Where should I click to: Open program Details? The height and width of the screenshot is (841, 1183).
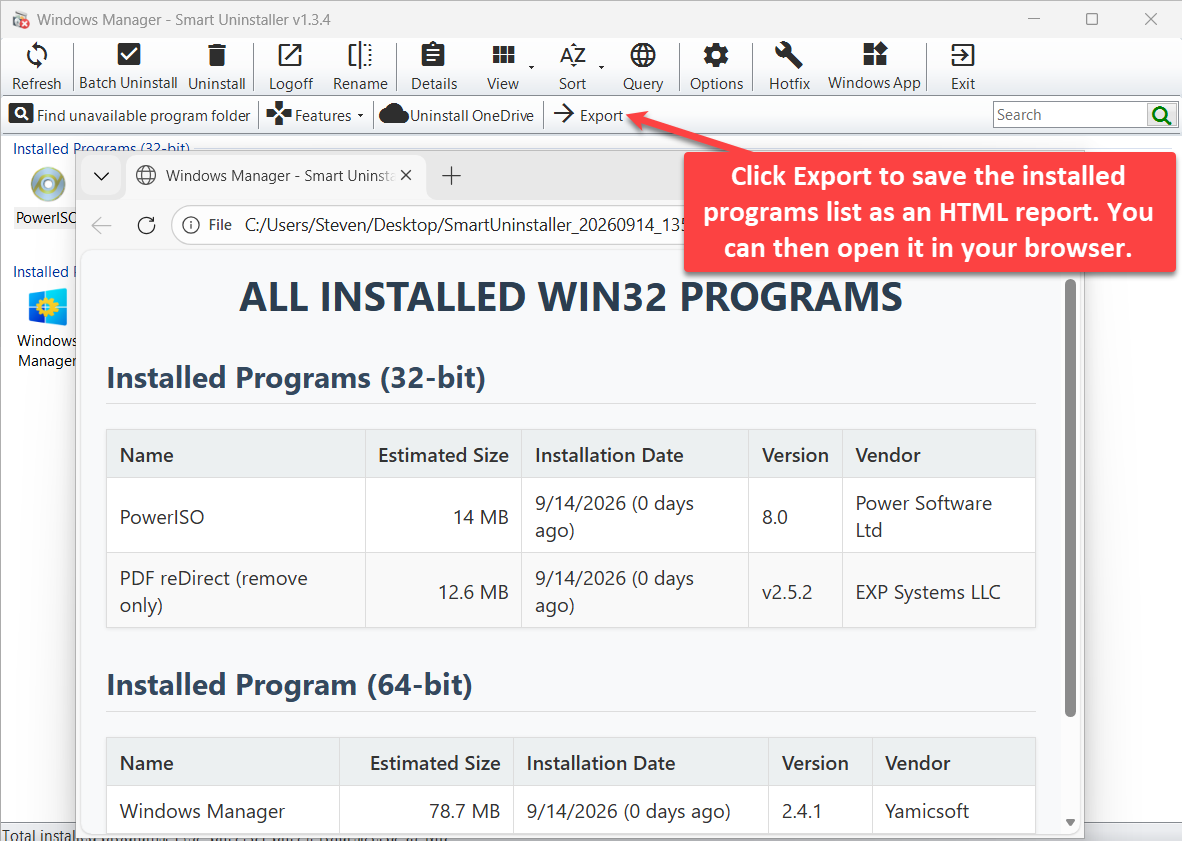[434, 66]
